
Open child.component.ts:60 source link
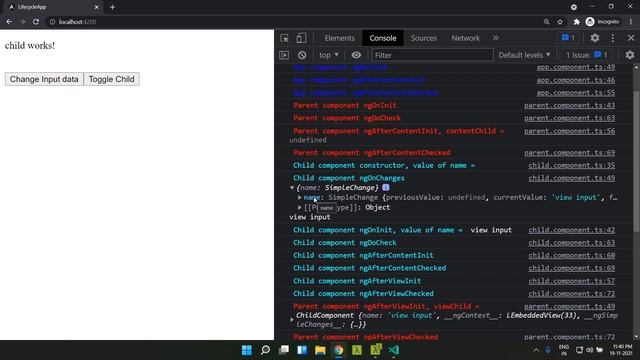(x=571, y=255)
